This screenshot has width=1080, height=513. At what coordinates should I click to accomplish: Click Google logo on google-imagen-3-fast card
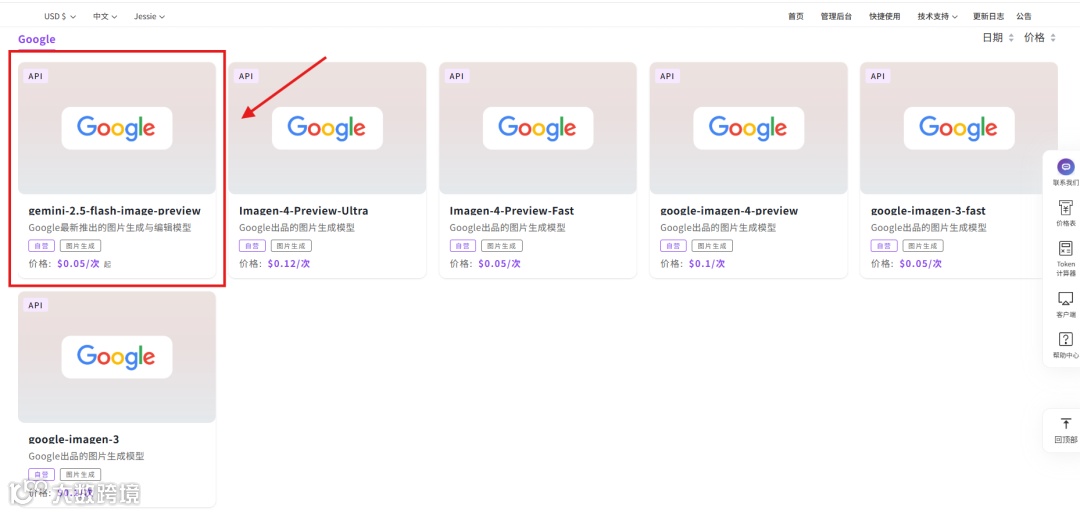pyautogui.click(x=959, y=128)
